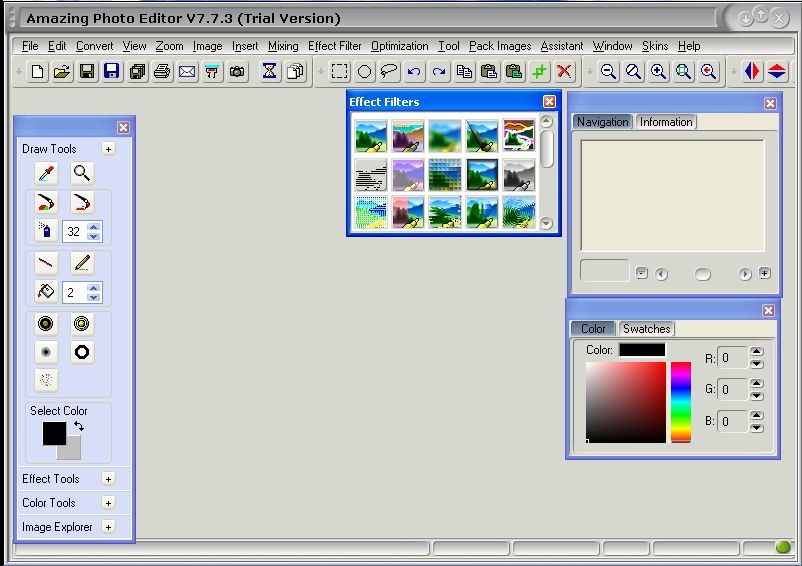Select the magnifier tool in Draw Tools

click(82, 173)
